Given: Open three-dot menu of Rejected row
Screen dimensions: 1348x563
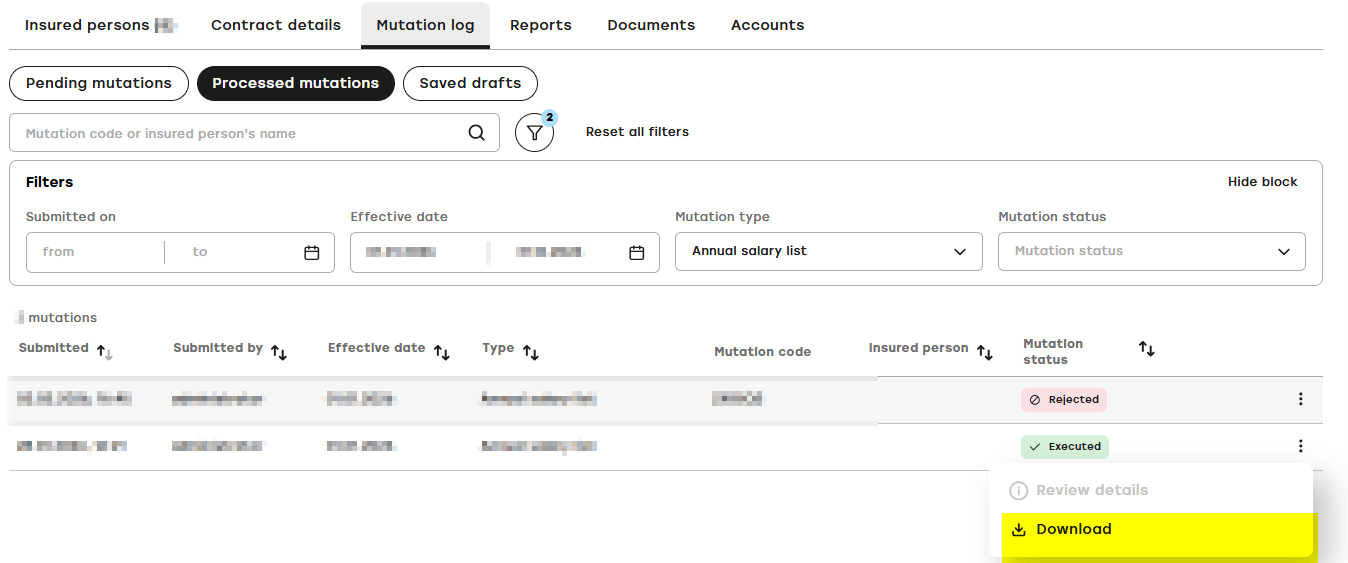Looking at the screenshot, I should point(1300,399).
